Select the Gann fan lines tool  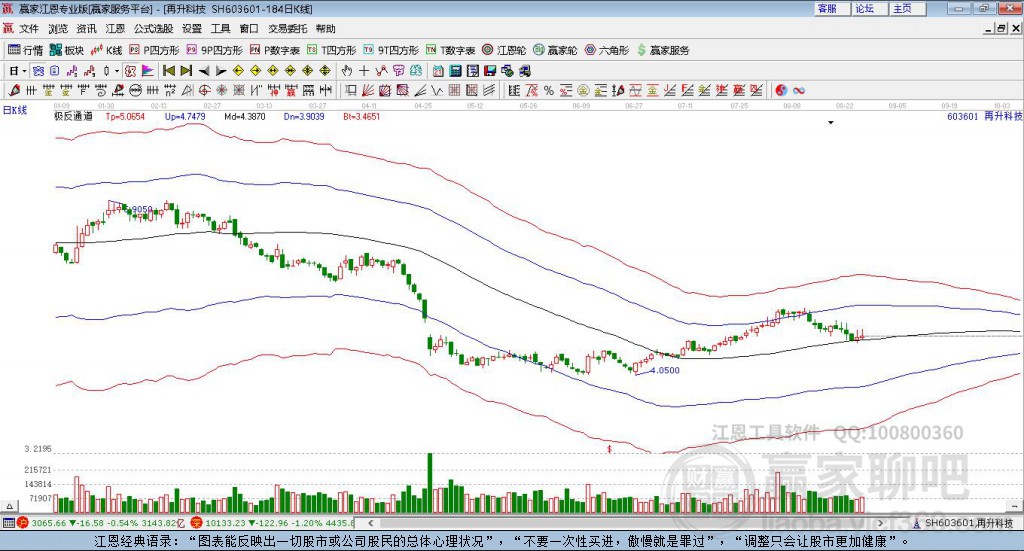click(x=368, y=91)
